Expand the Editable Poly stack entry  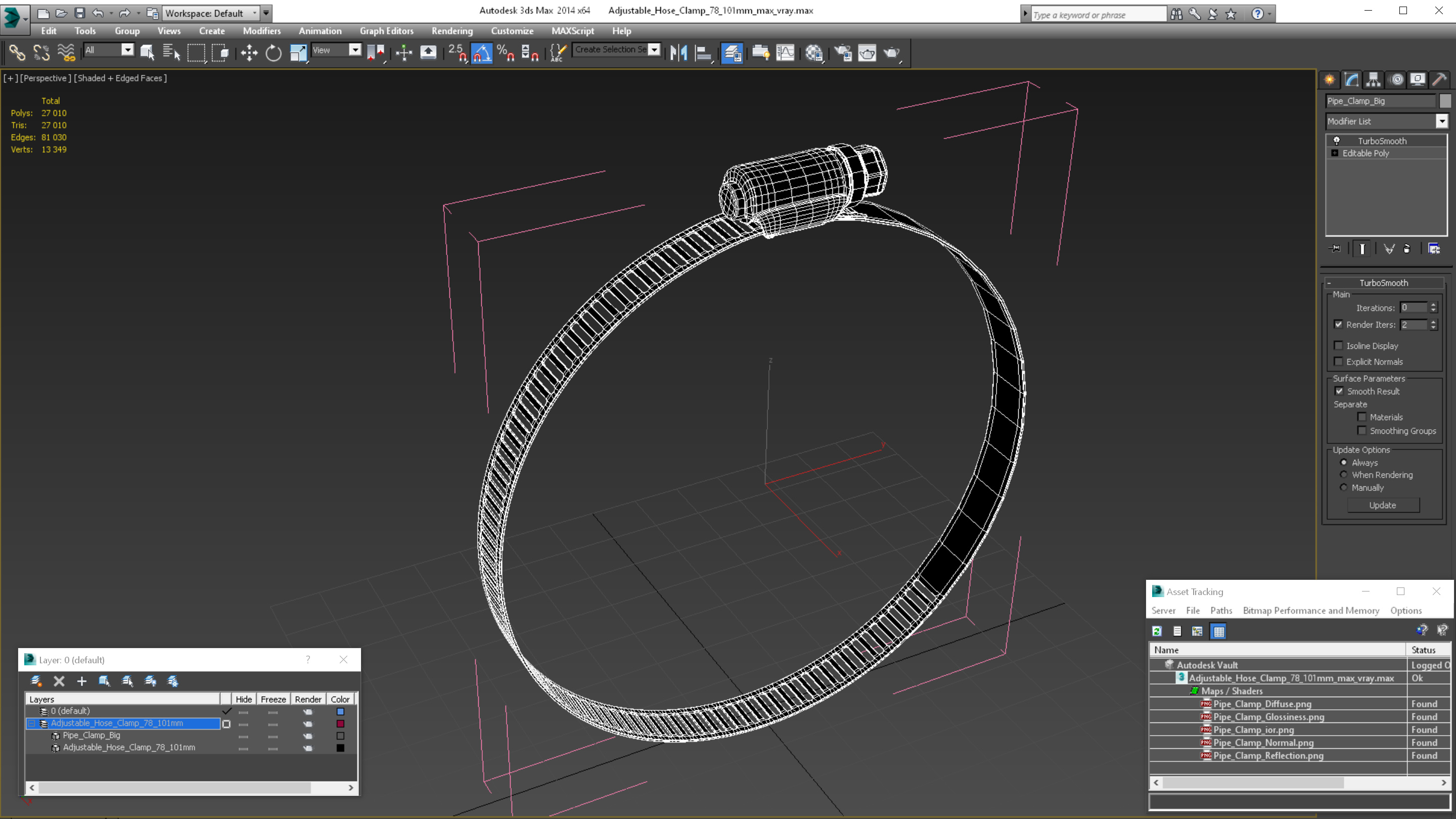[x=1335, y=153]
